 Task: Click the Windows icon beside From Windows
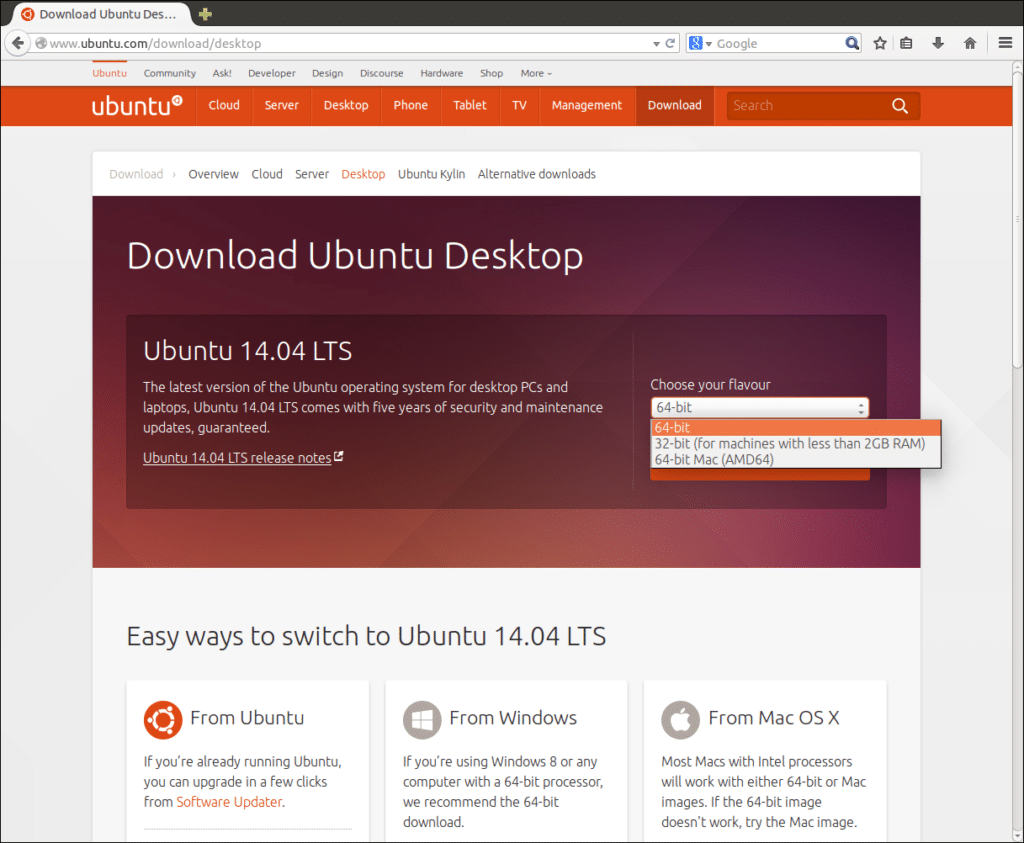[422, 720]
